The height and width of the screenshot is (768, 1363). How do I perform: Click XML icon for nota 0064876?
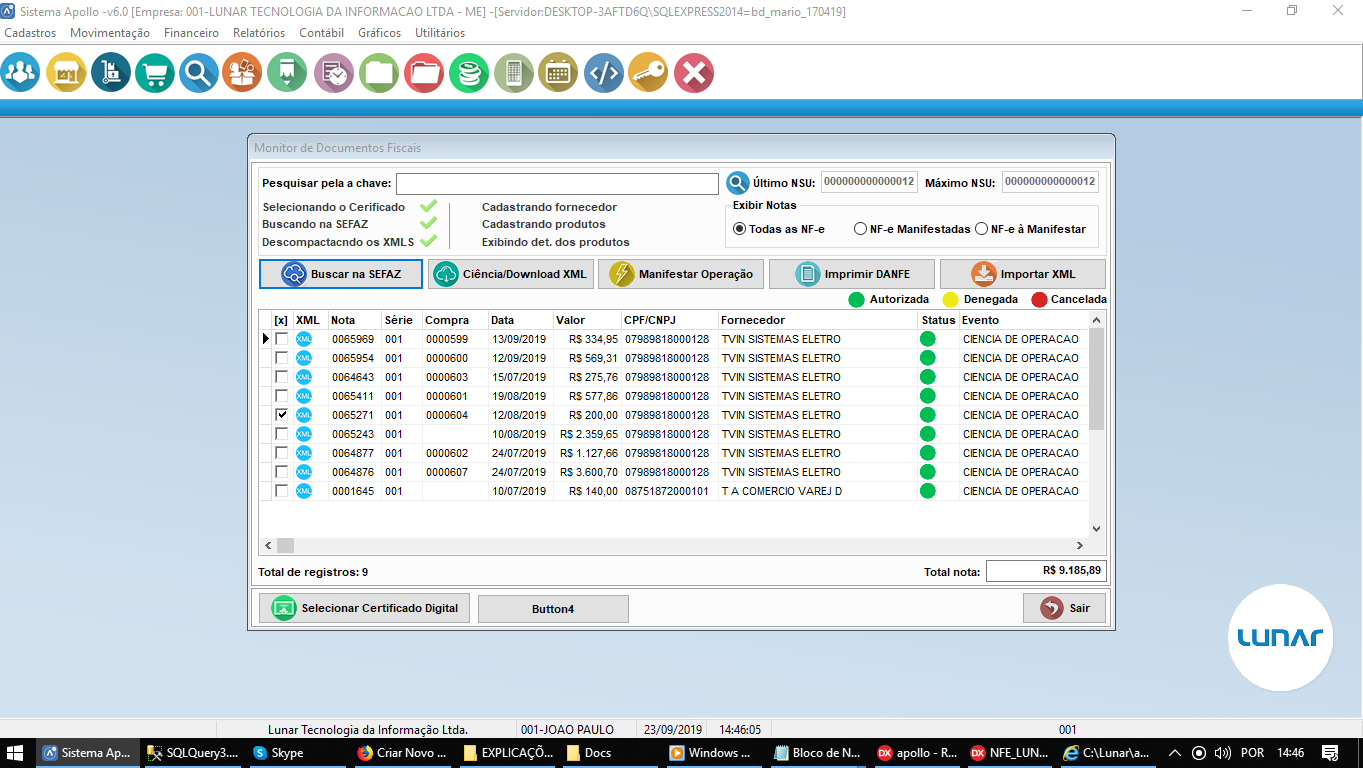[x=304, y=472]
